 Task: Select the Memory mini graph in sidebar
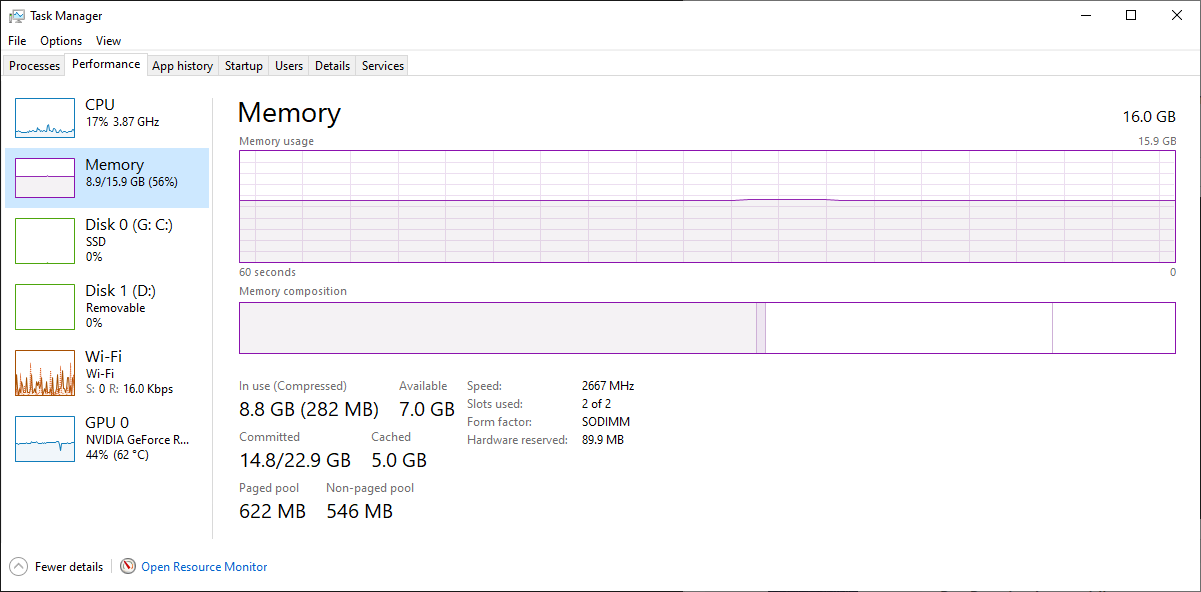45,177
